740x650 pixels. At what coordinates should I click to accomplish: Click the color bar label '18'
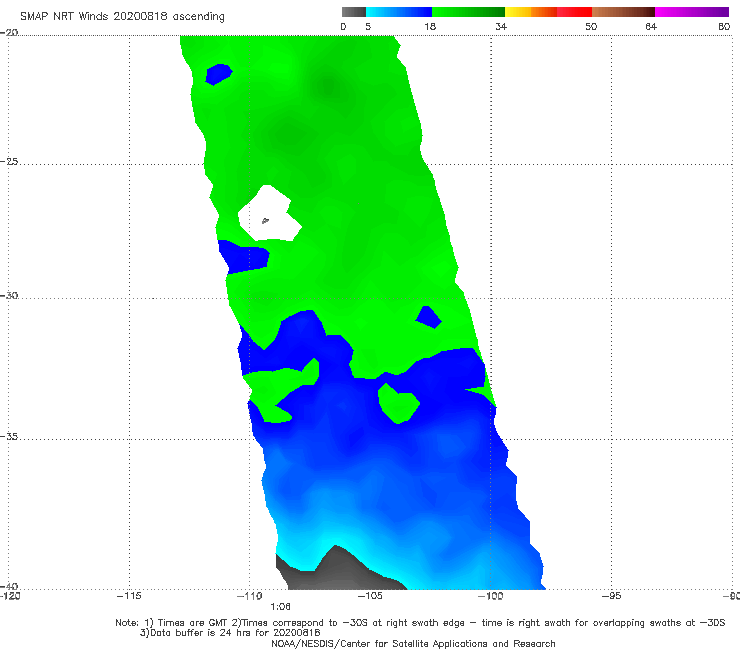point(430,27)
